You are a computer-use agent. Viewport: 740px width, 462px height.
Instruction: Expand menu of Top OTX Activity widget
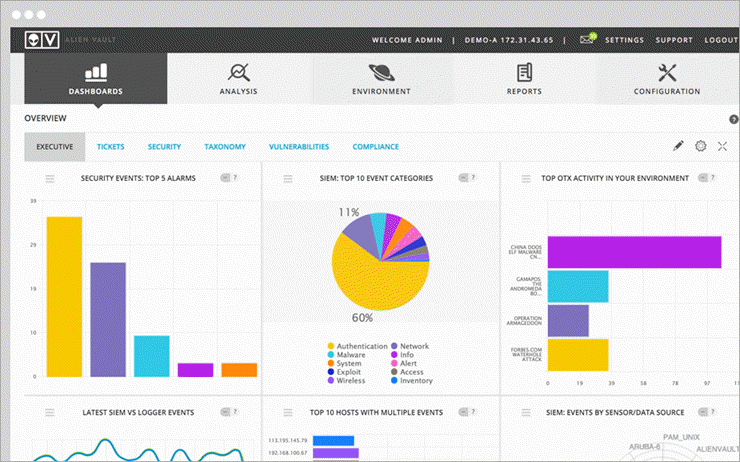pos(524,178)
